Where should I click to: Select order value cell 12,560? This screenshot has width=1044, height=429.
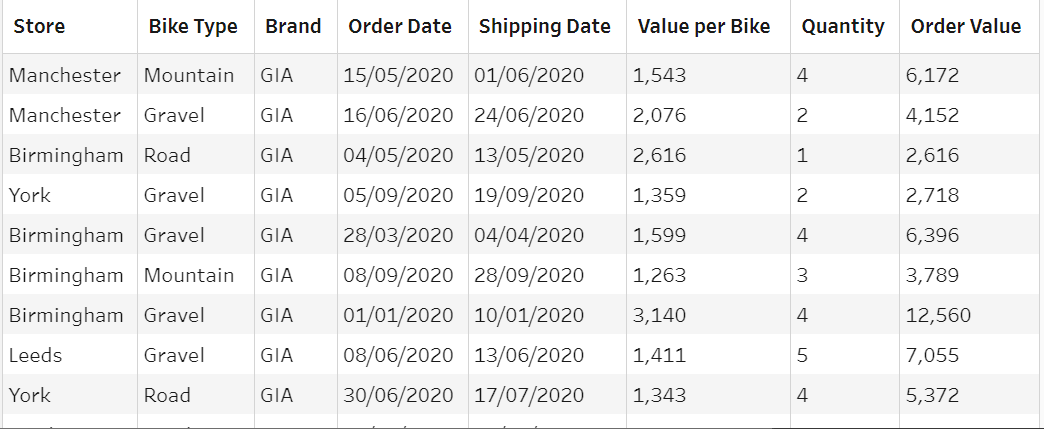(938, 315)
